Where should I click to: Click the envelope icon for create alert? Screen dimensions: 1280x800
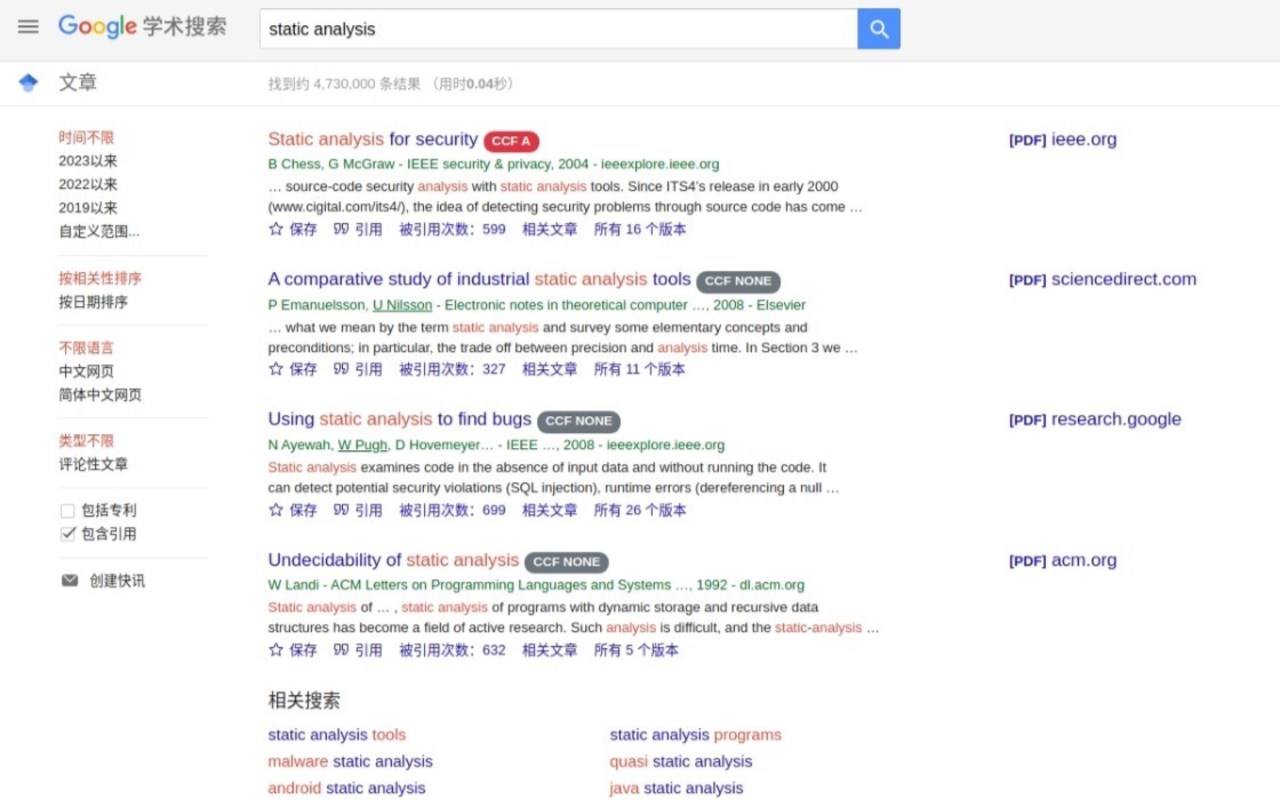[x=69, y=580]
